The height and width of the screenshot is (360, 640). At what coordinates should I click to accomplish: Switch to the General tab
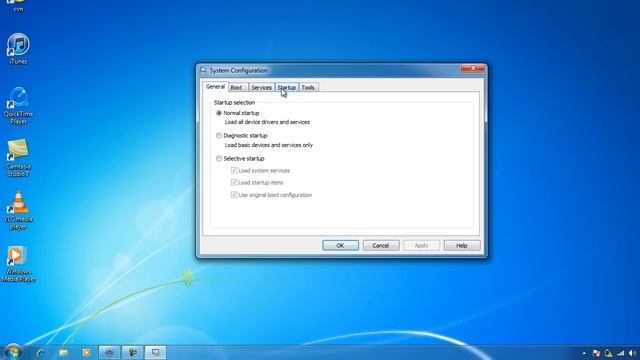tap(215, 87)
